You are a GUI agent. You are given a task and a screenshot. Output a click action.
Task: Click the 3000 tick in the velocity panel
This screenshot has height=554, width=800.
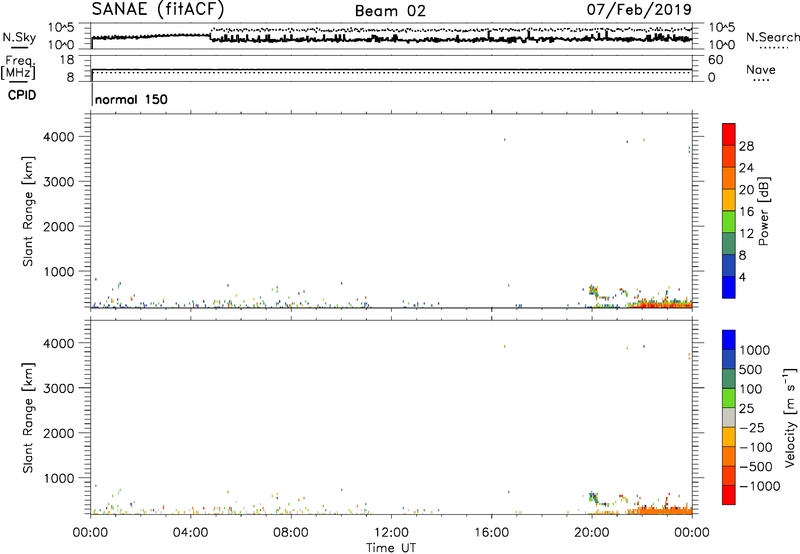click(59, 388)
